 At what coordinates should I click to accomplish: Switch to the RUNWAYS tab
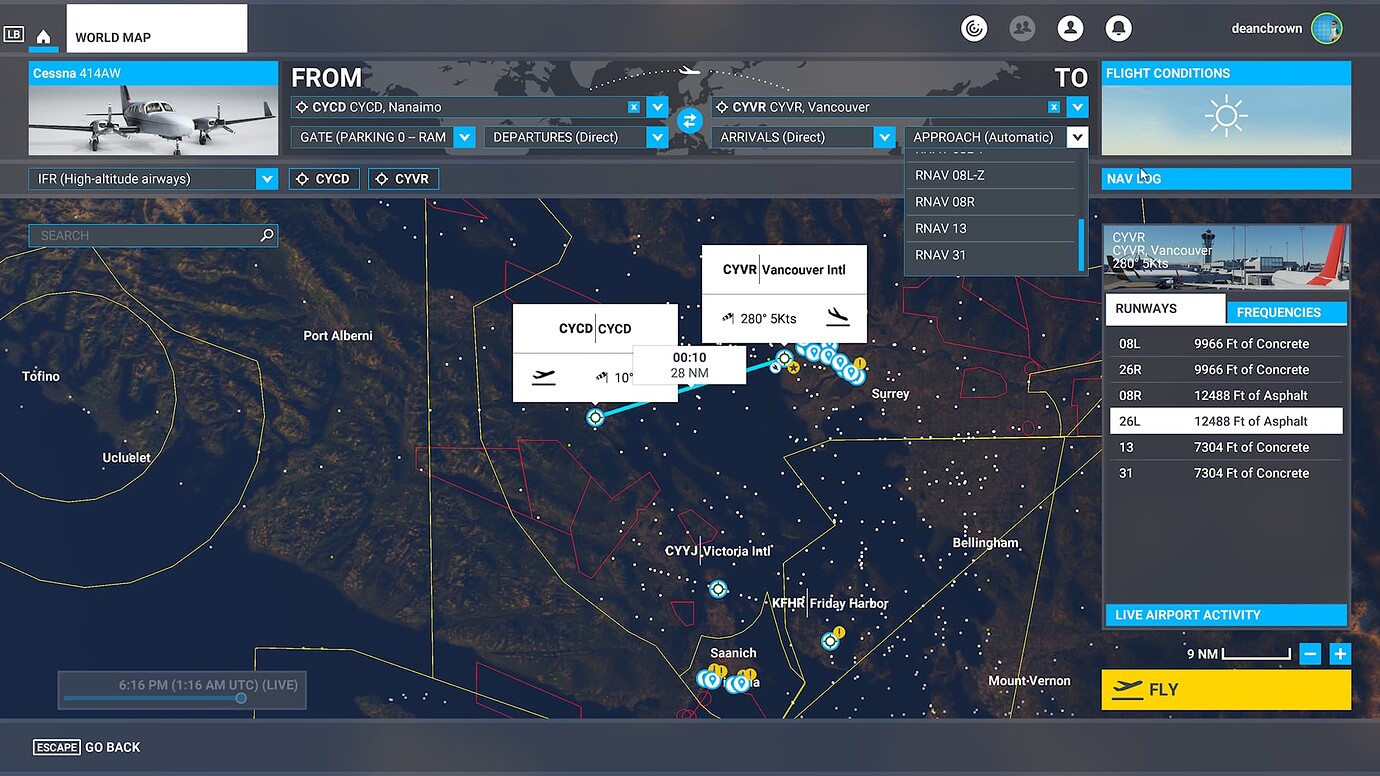1165,308
